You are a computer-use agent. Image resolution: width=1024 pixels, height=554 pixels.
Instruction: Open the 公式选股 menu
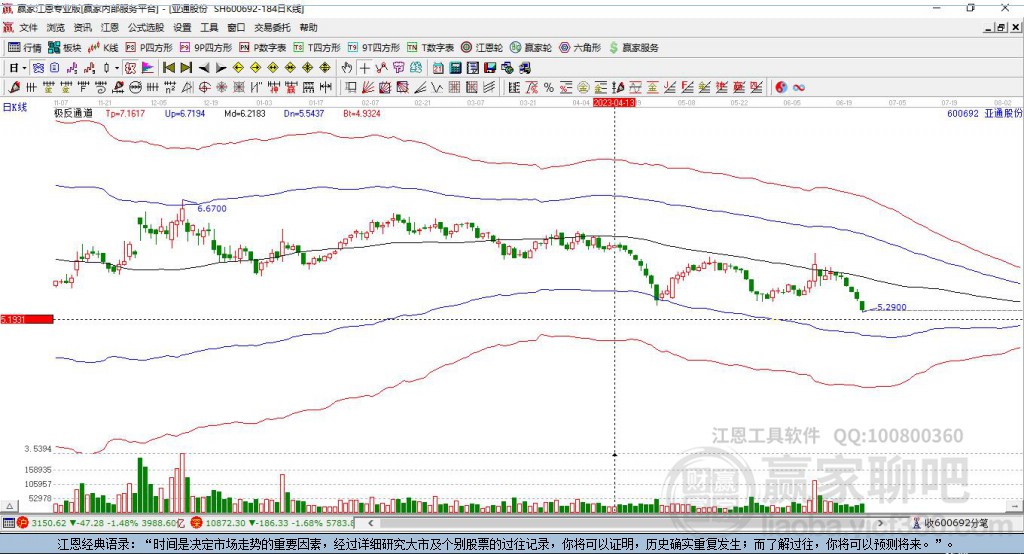click(x=146, y=27)
